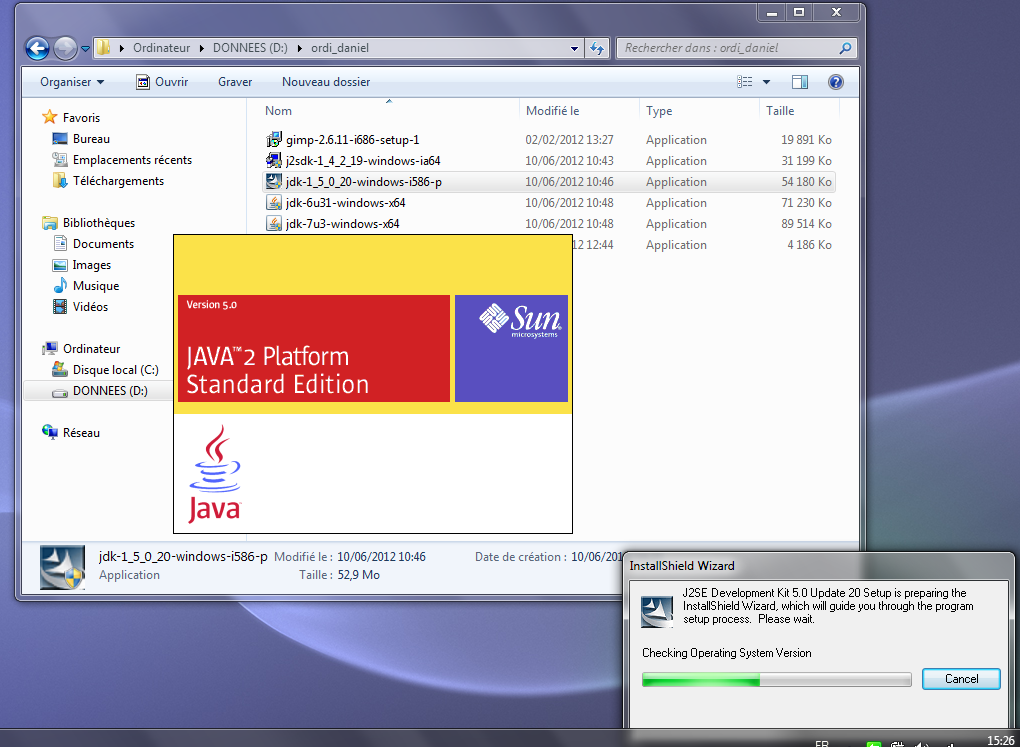The image size is (1020, 747).
Task: Expand the address bar history dropdown
Action: point(574,48)
